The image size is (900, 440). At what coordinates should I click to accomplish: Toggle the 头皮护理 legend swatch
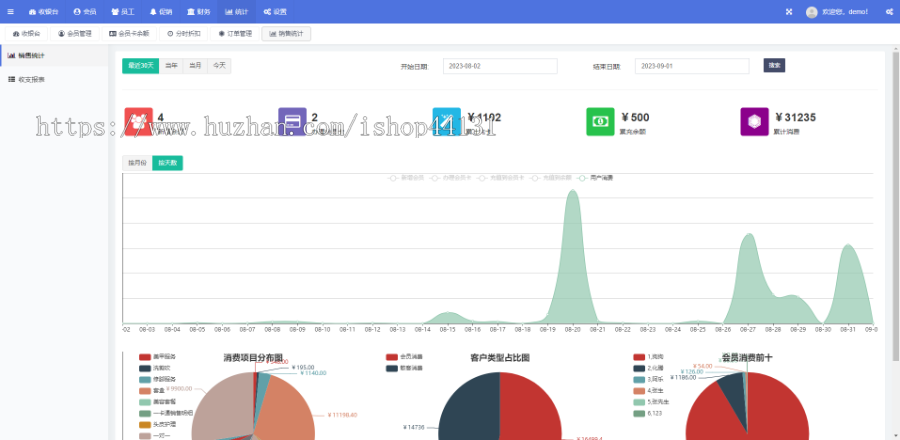click(x=145, y=425)
